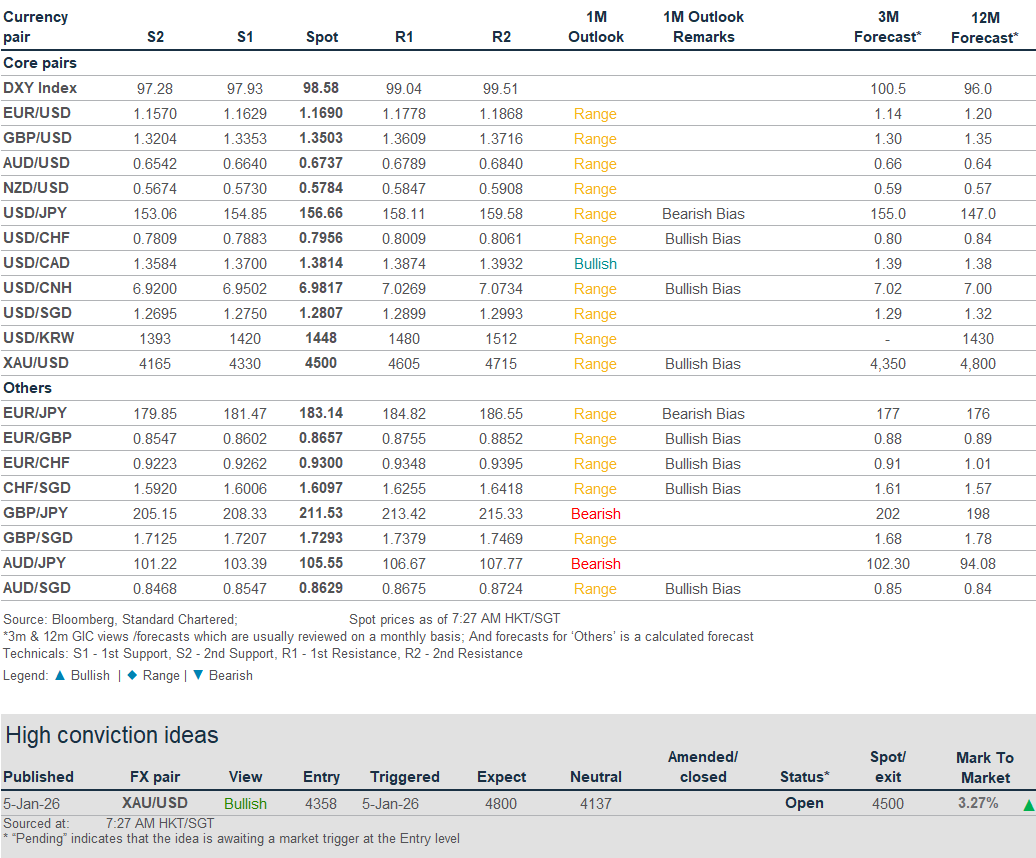Click the Range diamond in the legend
1036x858 pixels.
[x=132, y=676]
